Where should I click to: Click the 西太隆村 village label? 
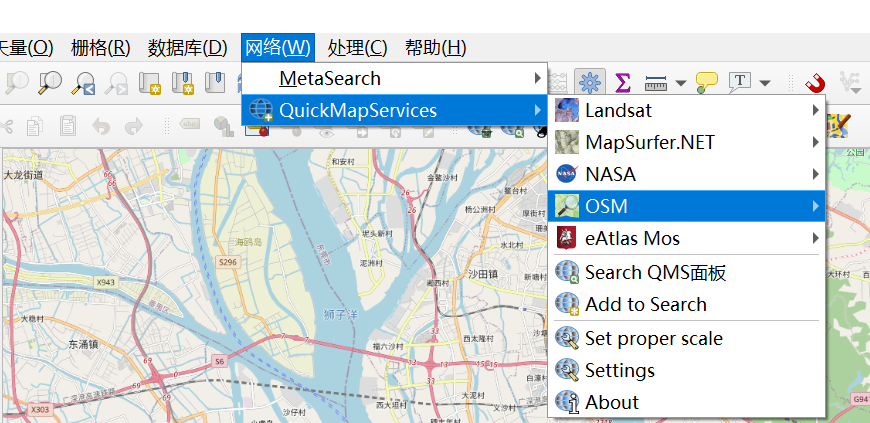click(x=478, y=338)
